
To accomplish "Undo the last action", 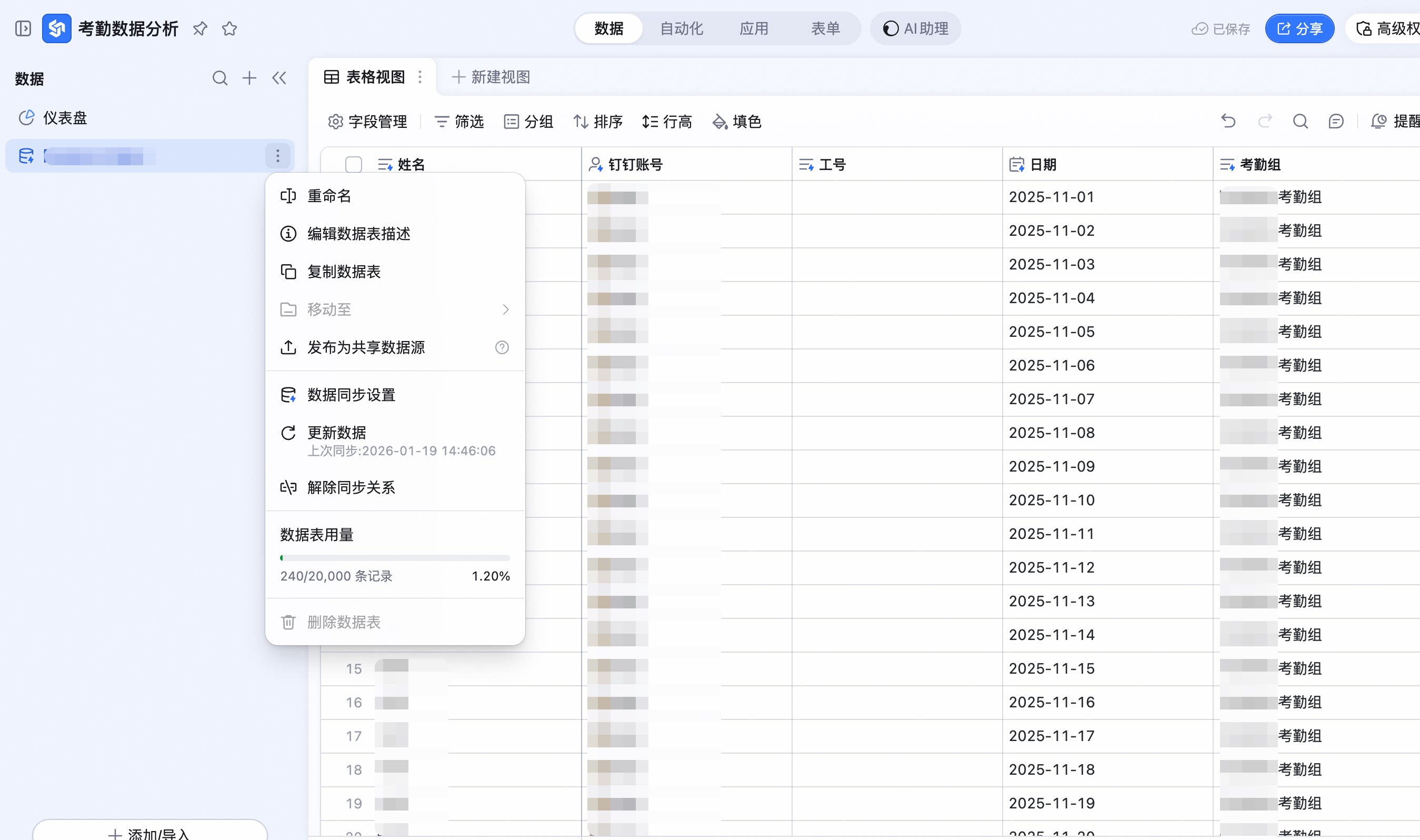I will tap(1228, 121).
